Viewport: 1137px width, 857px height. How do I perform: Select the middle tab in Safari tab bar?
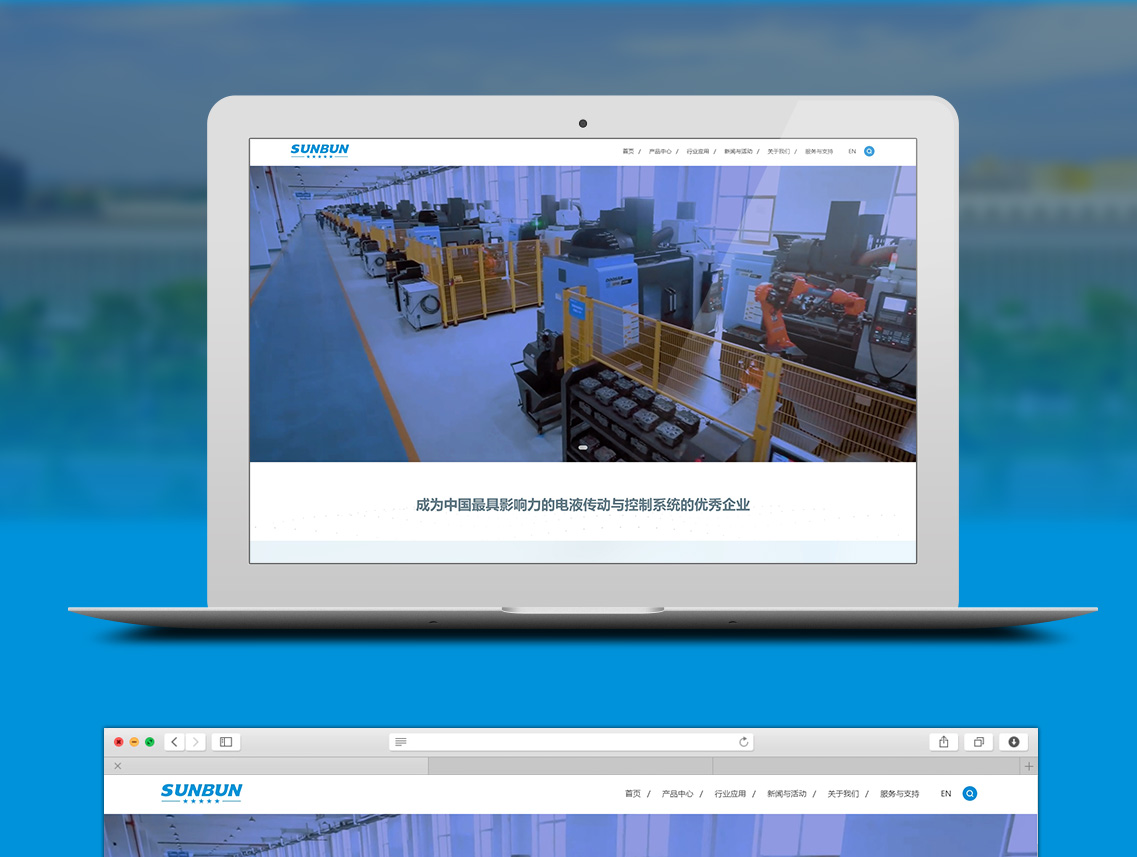[x=570, y=766]
